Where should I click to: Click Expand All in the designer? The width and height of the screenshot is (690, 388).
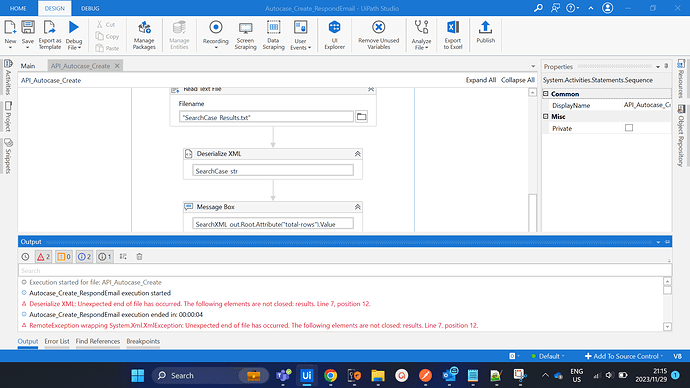[481, 80]
